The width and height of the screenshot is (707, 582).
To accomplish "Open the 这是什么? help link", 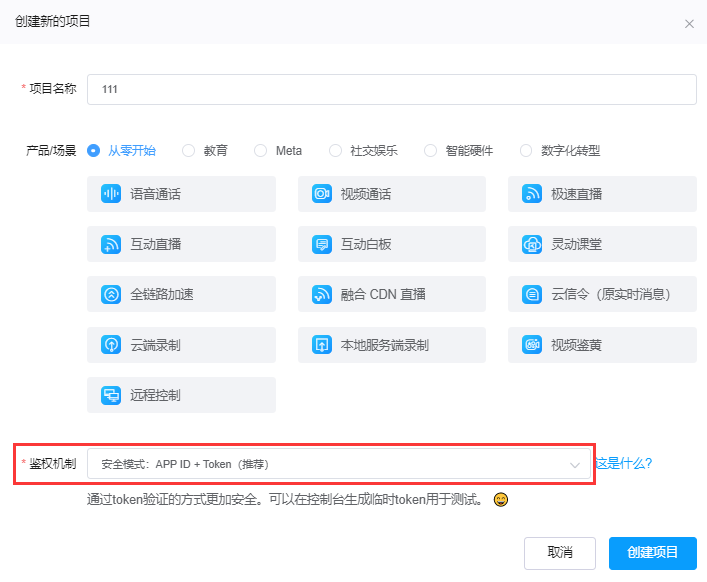I will click(623, 464).
